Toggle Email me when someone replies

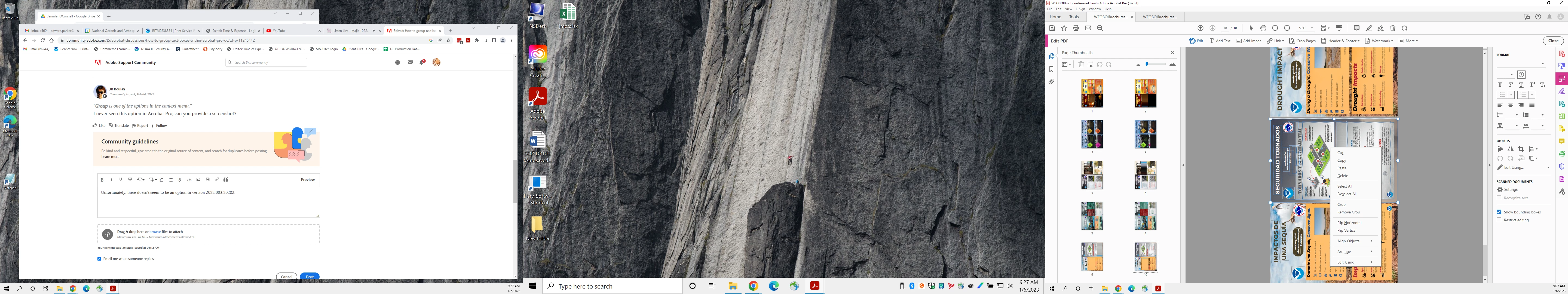coord(99,259)
